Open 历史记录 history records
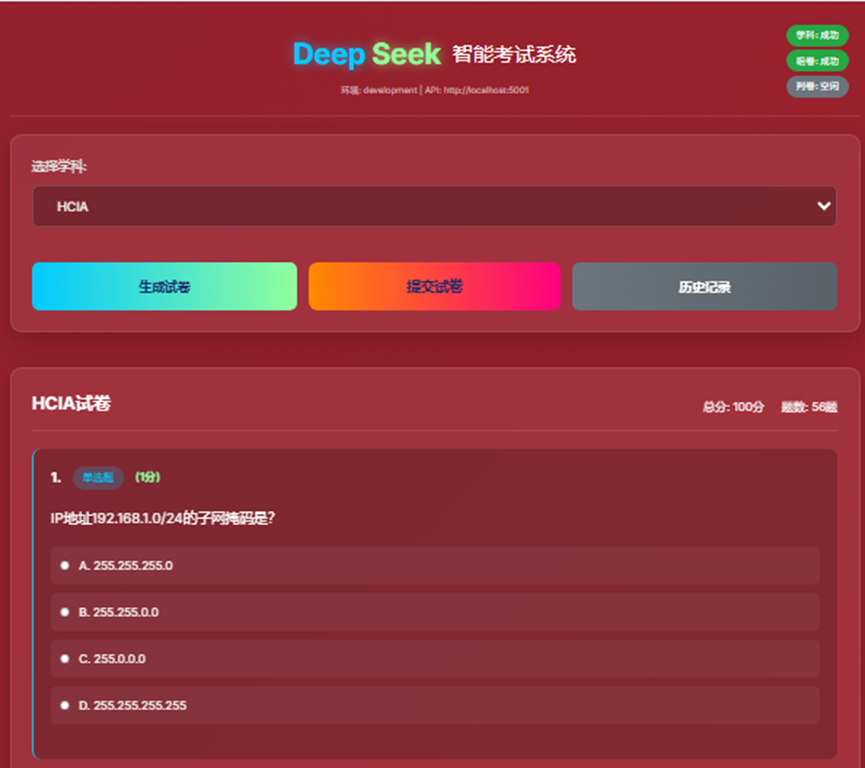865x768 pixels. tap(704, 286)
